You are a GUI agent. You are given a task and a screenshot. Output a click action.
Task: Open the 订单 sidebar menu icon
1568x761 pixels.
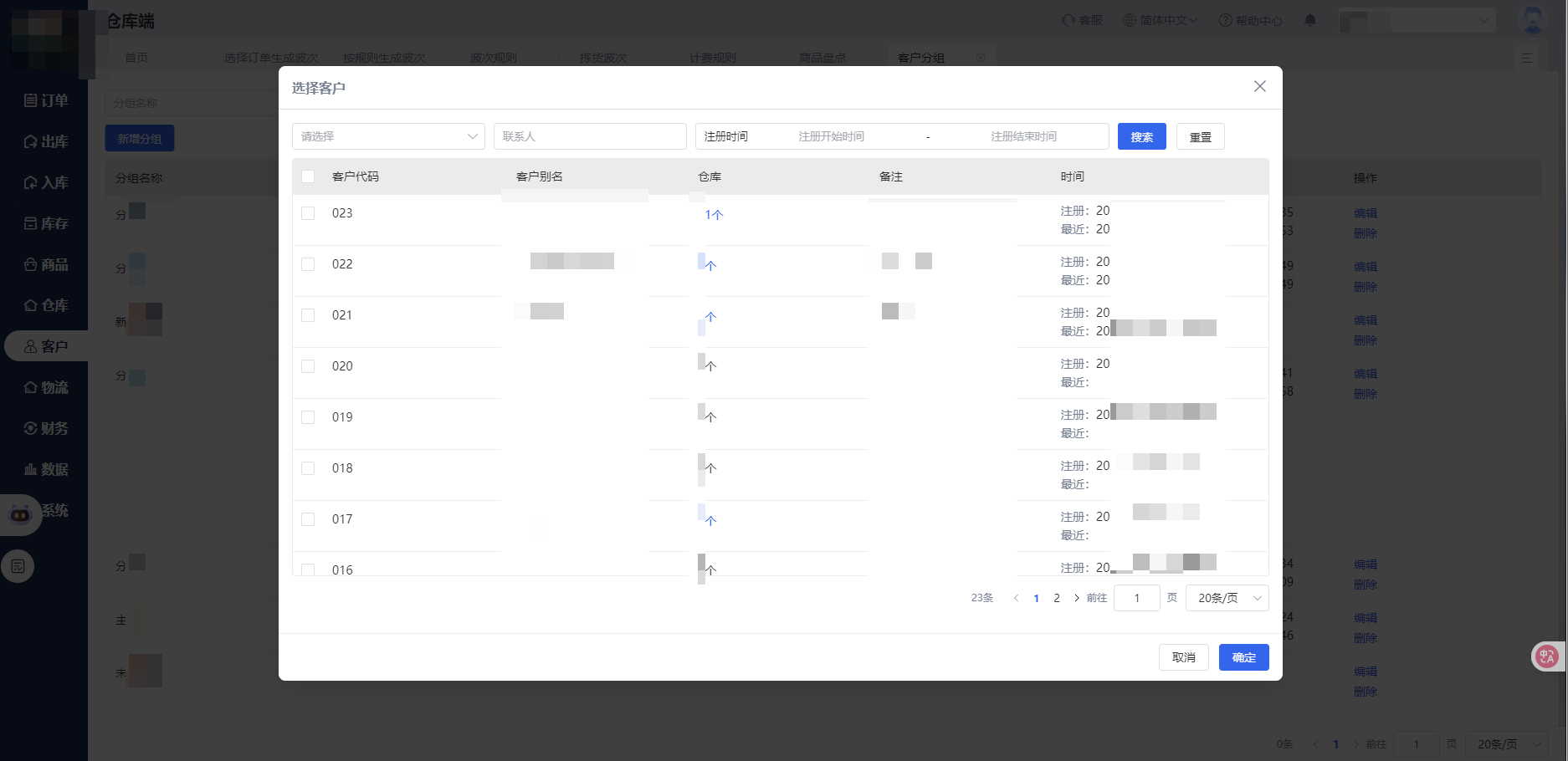point(31,100)
